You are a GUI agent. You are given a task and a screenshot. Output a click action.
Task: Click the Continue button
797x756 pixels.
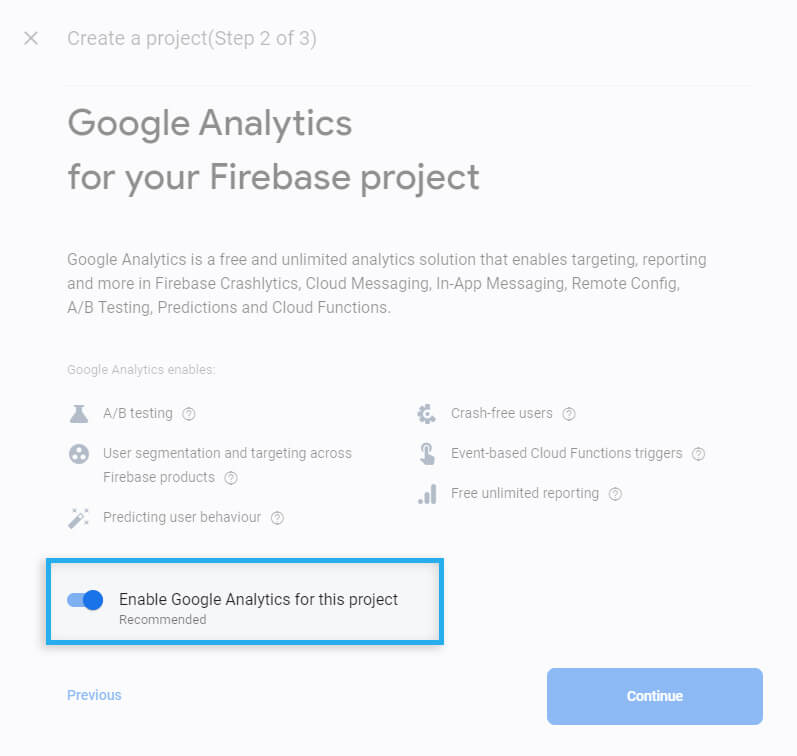coord(655,697)
